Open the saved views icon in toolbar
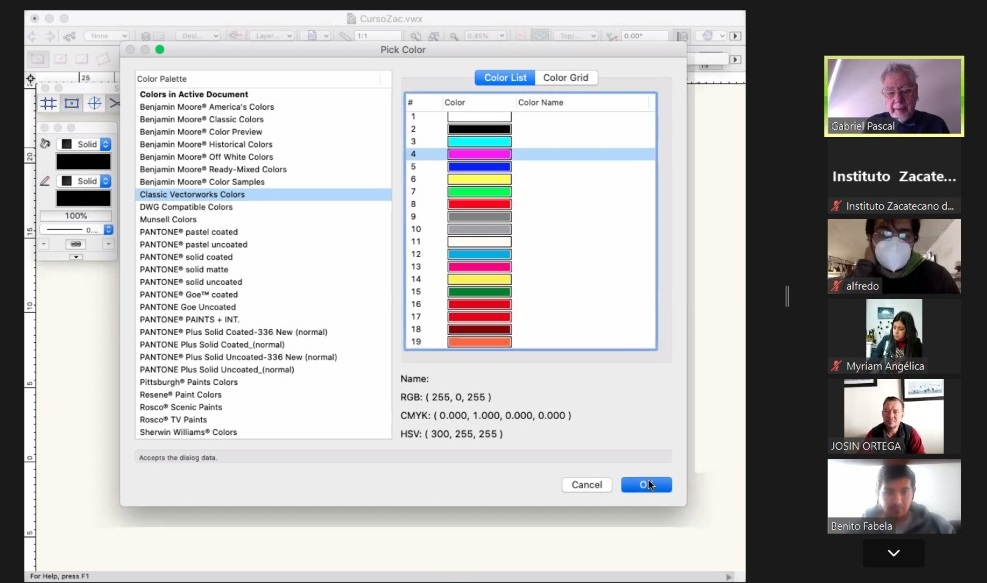Viewport: 987px width, 583px height. 69,37
